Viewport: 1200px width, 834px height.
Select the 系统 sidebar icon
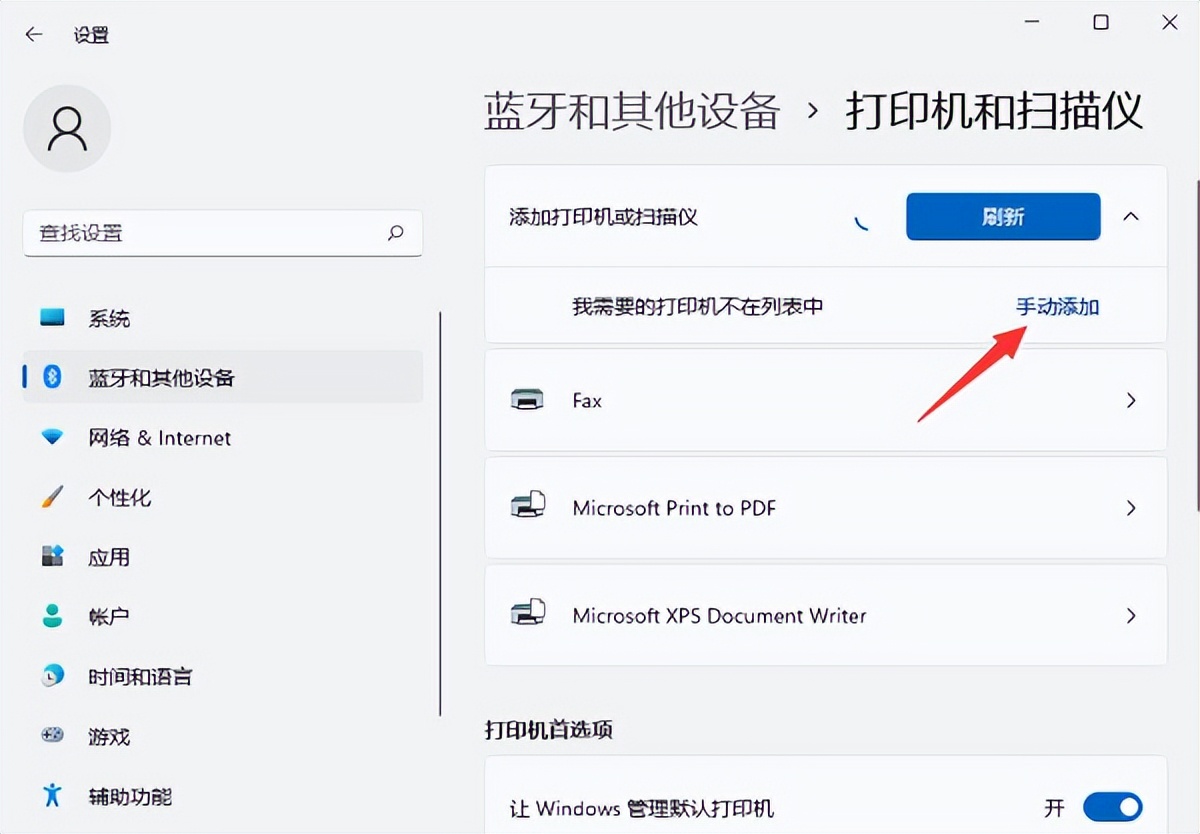coord(51,318)
